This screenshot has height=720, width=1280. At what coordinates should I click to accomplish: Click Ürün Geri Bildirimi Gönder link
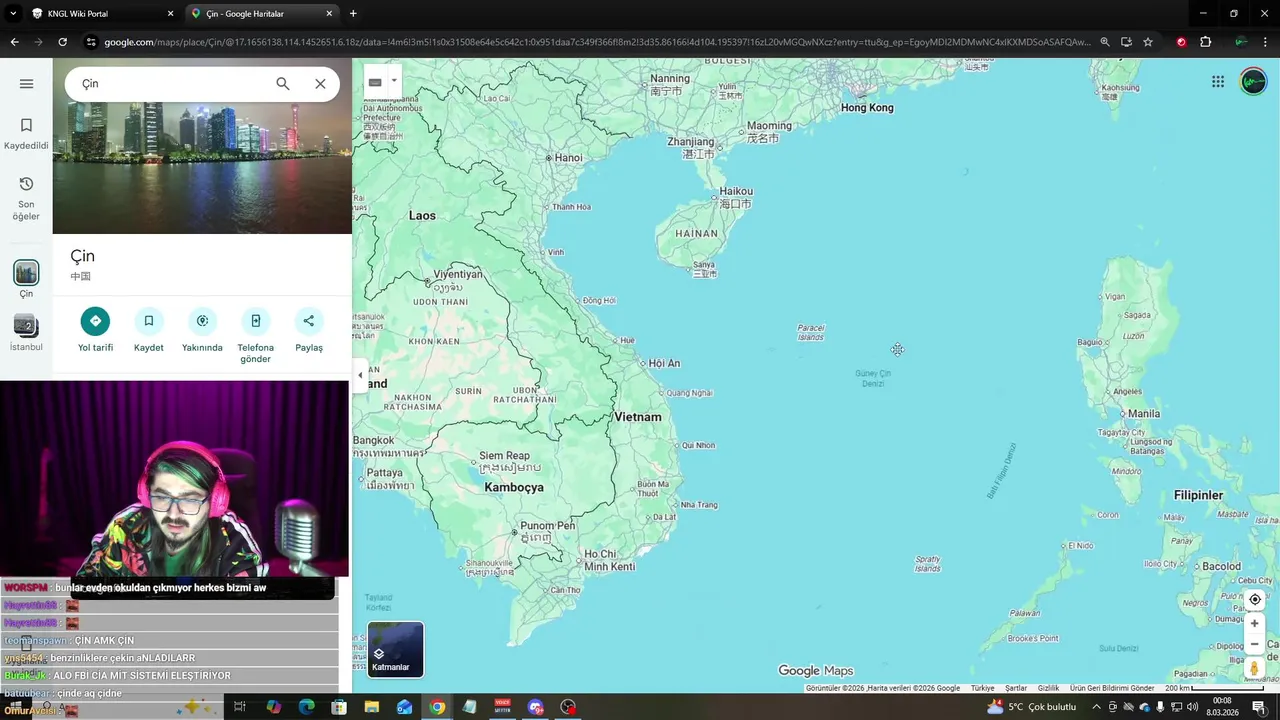tap(1112, 688)
